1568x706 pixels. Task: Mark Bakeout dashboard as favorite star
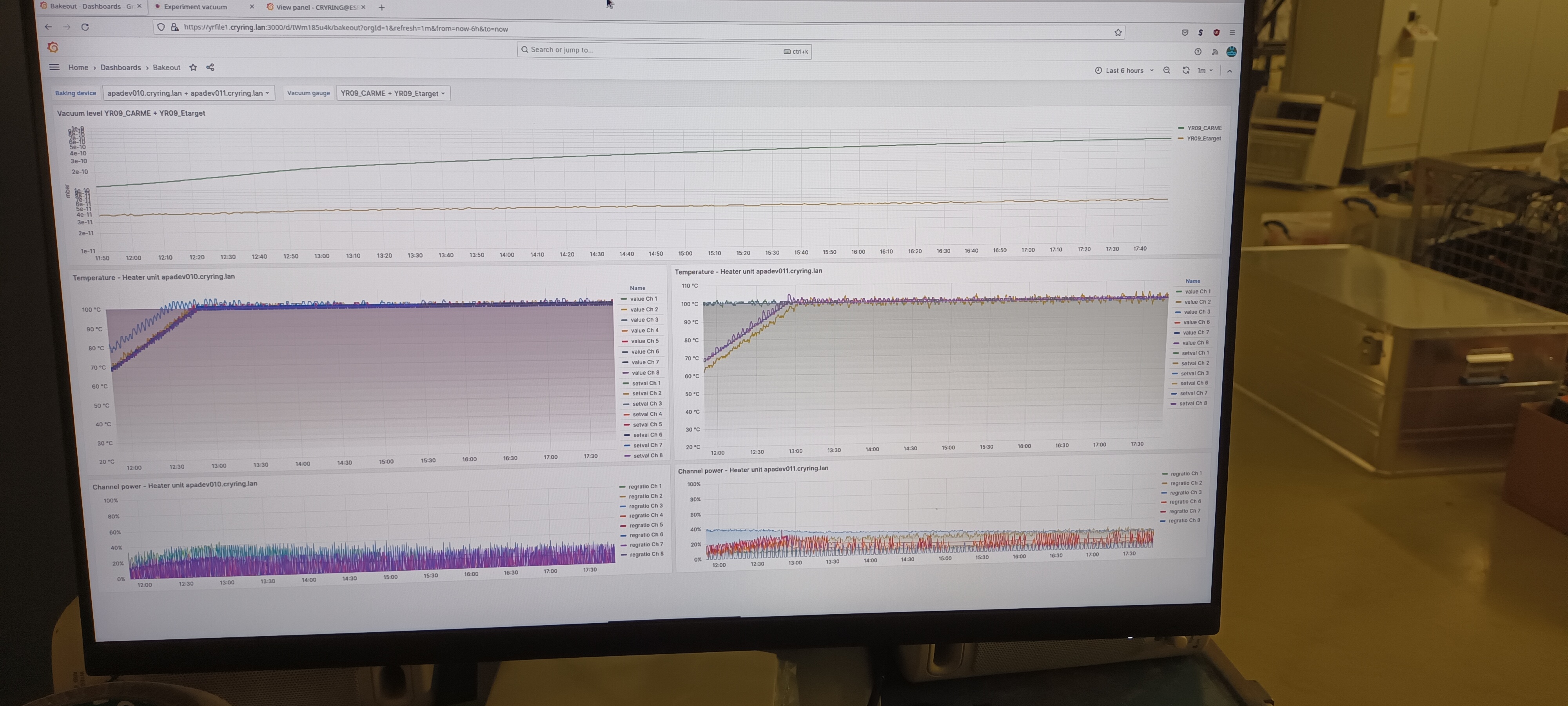coord(193,67)
